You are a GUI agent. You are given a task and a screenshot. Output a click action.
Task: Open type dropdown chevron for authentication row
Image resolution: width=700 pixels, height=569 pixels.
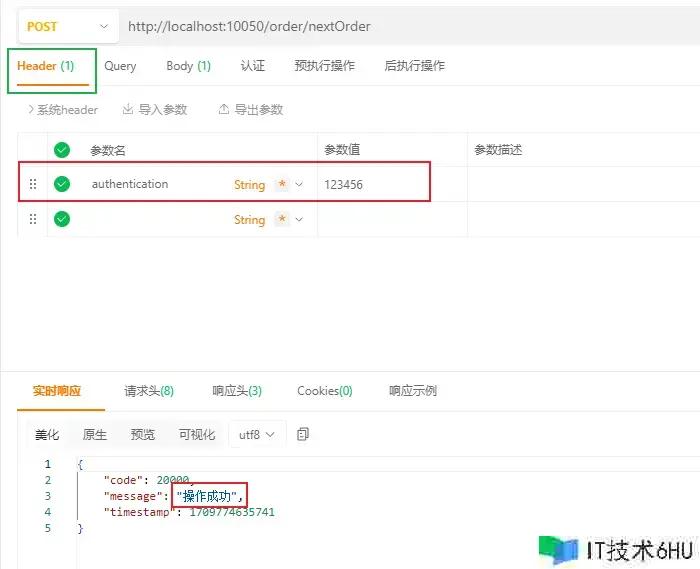[299, 184]
